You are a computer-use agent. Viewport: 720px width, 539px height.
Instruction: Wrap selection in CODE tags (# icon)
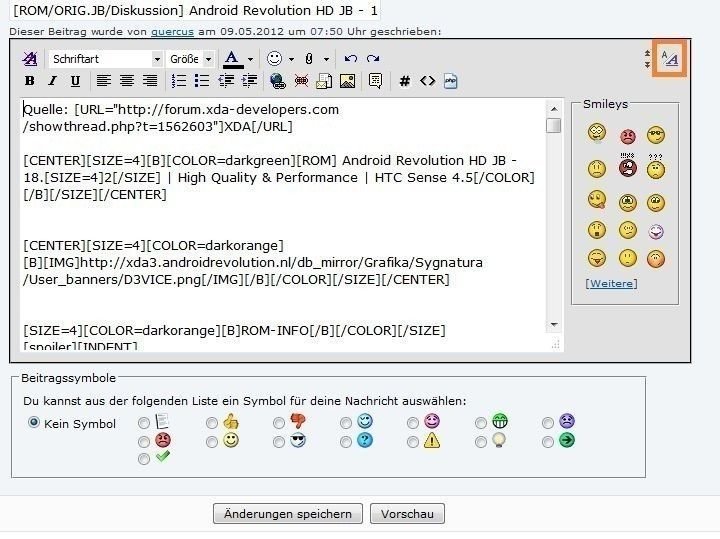pos(405,81)
